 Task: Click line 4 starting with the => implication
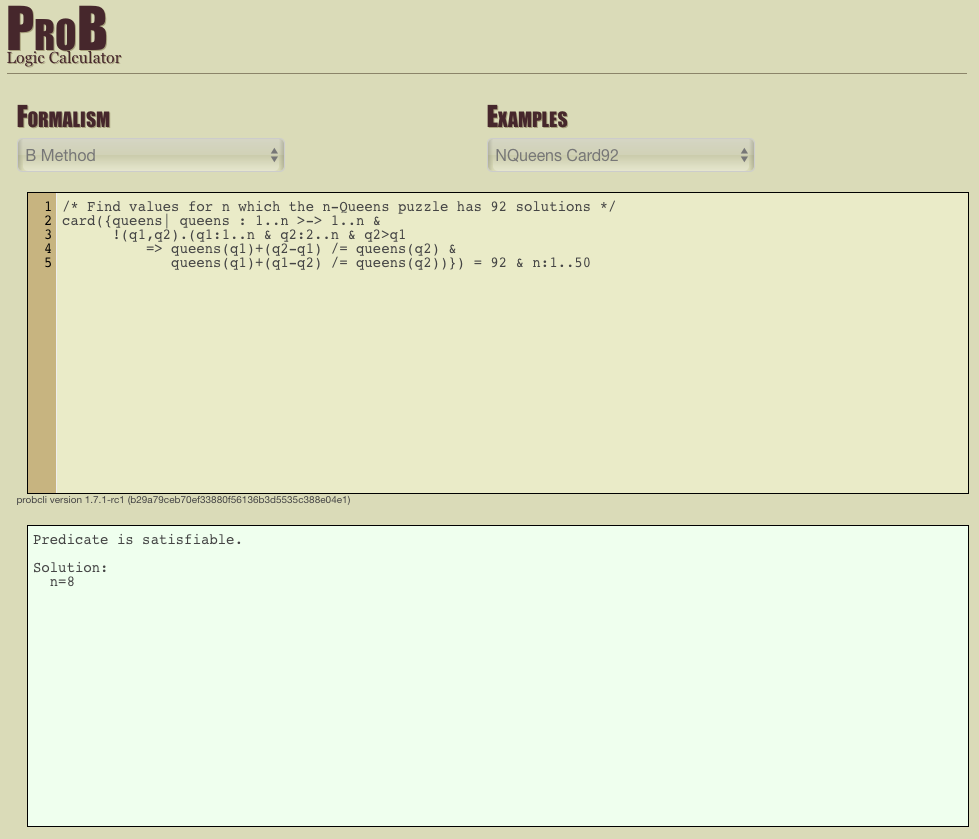pos(300,249)
